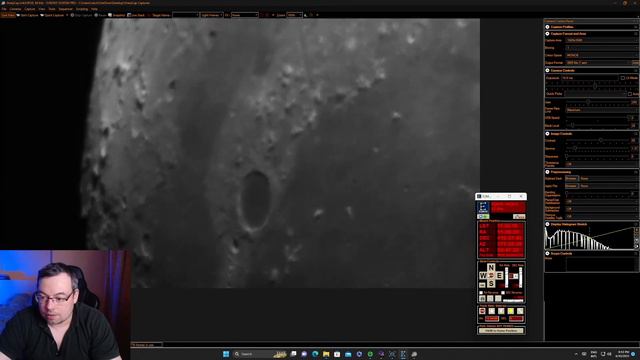The height and width of the screenshot is (360, 640).
Task: Open the Cameras menu
Action: [x=15, y=9]
